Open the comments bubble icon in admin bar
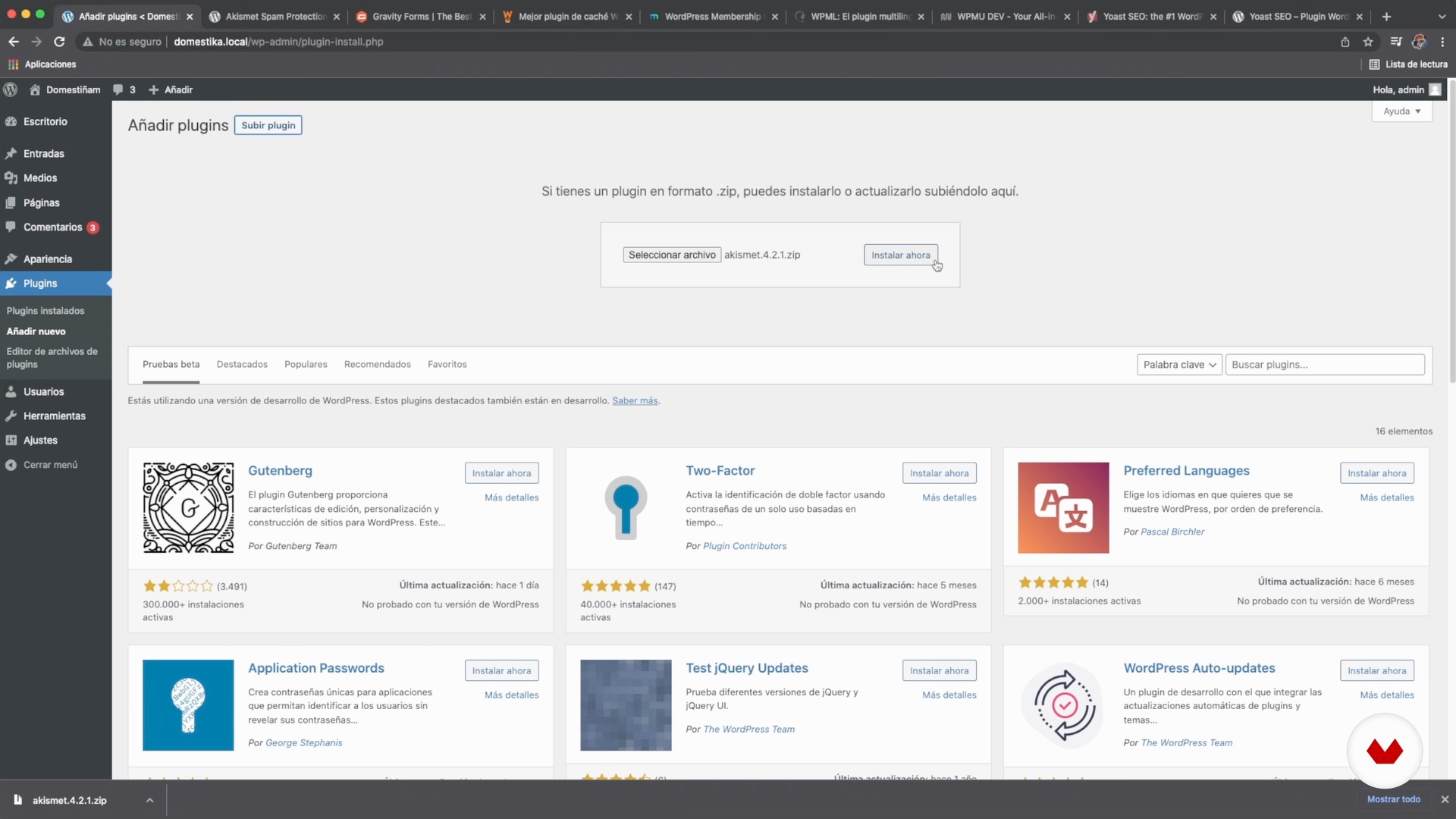This screenshot has width=1456, height=819. (x=118, y=89)
